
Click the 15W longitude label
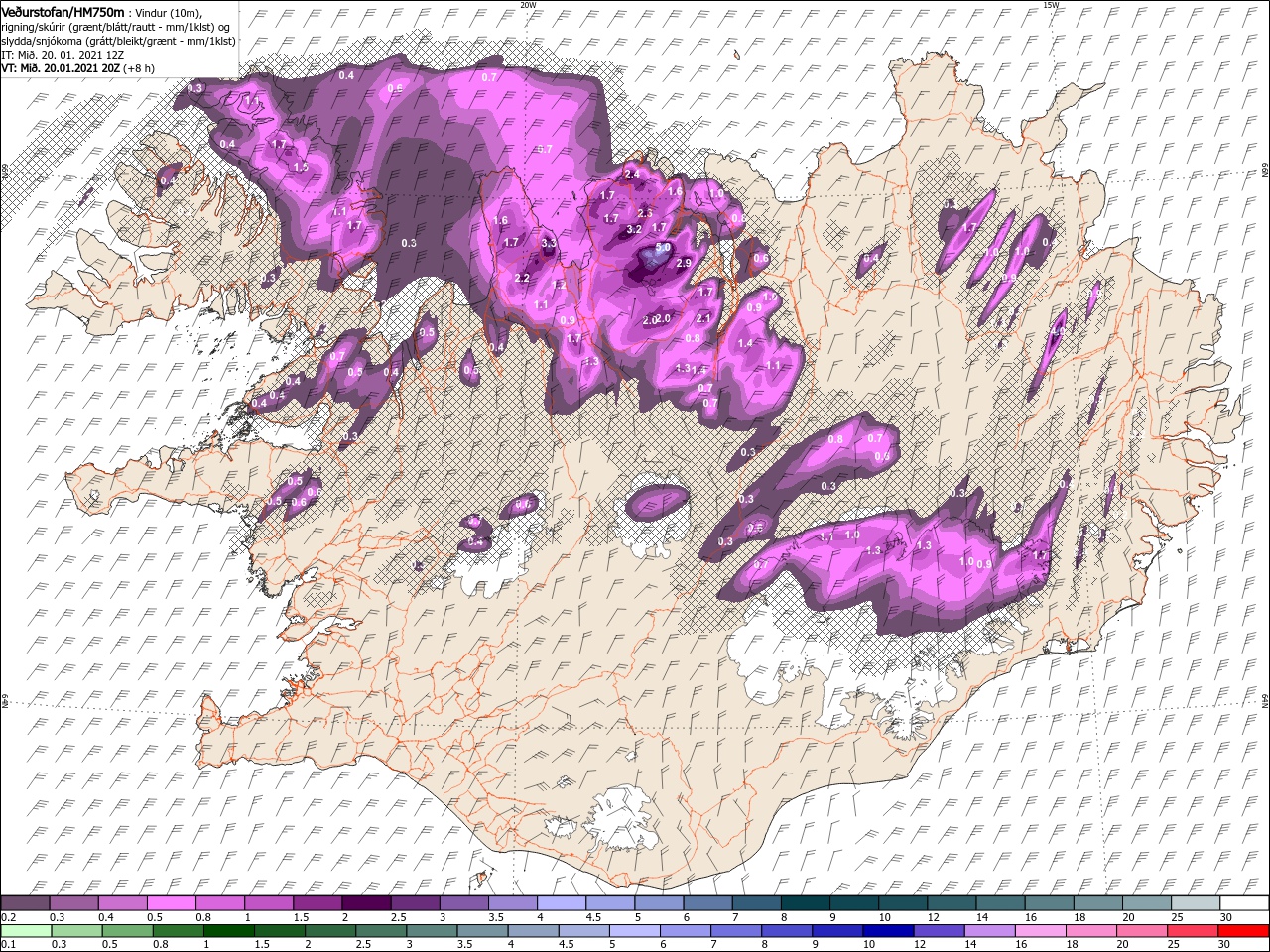pos(1051,5)
